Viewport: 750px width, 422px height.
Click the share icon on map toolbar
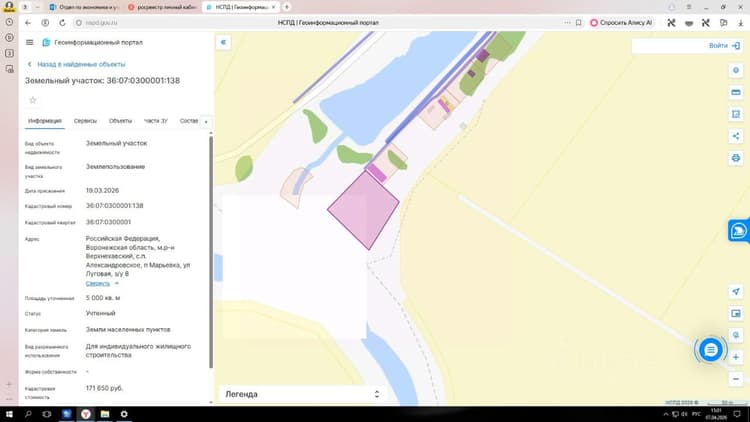point(736,136)
